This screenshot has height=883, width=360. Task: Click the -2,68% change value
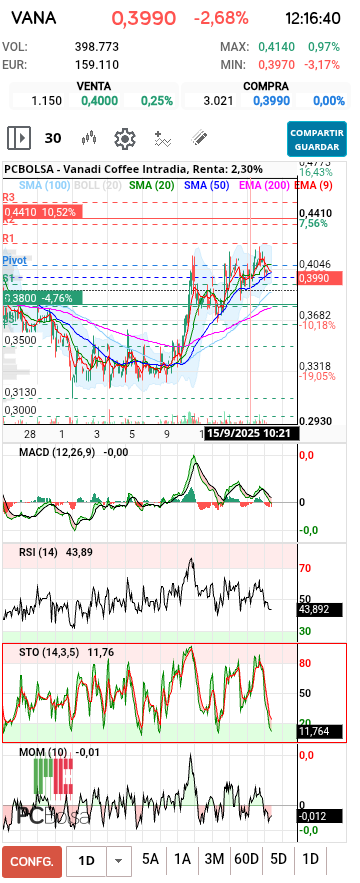(x=221, y=18)
